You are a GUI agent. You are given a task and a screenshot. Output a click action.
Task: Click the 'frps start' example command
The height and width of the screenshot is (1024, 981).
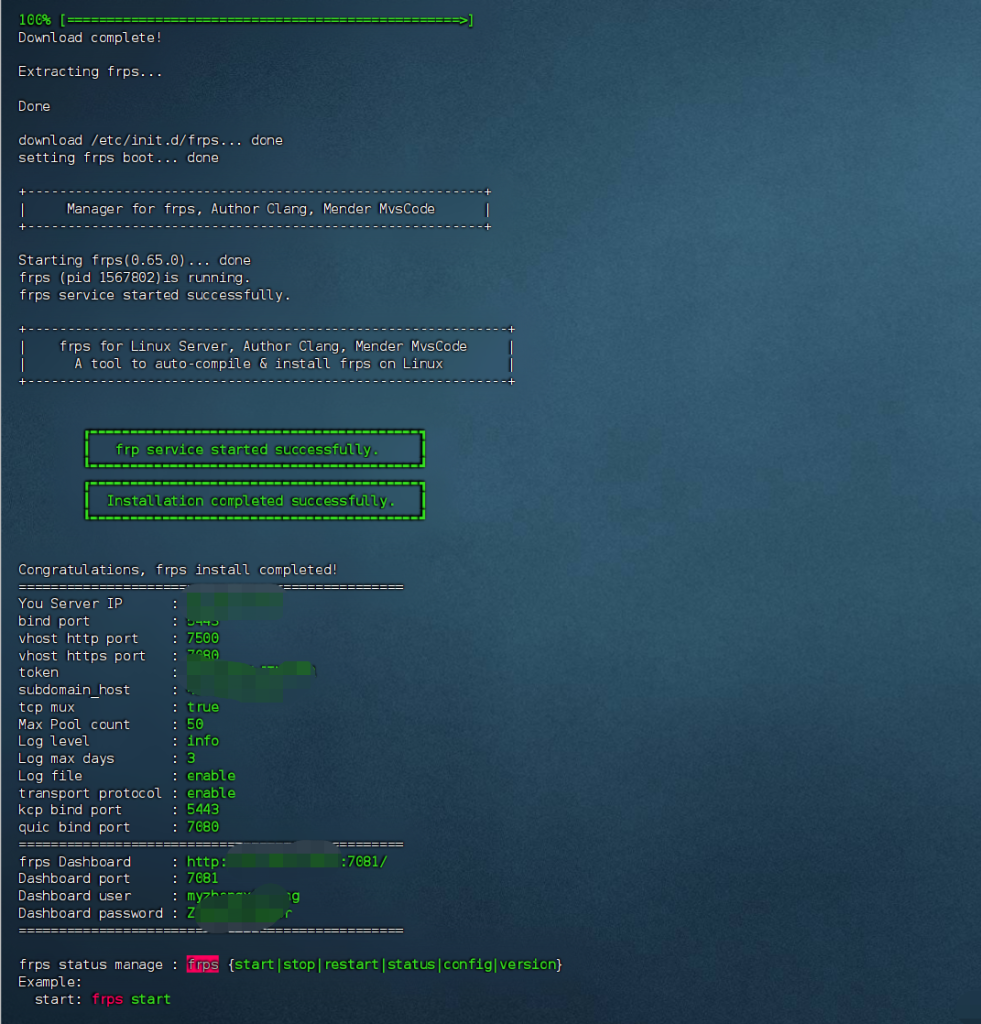pyautogui.click(x=131, y=999)
